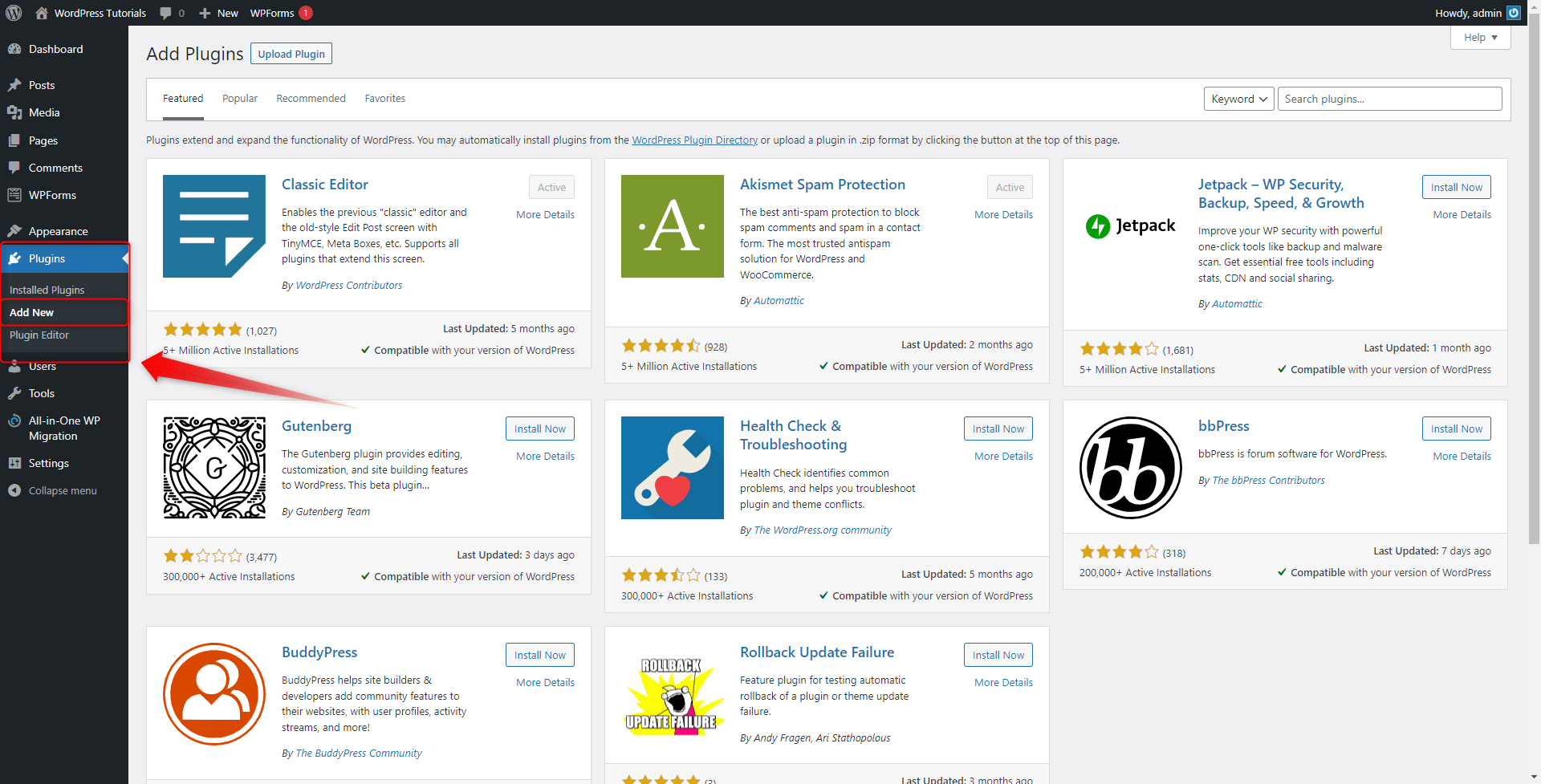This screenshot has width=1541, height=784.
Task: Click the New plus item in admin bar
Action: point(218,13)
